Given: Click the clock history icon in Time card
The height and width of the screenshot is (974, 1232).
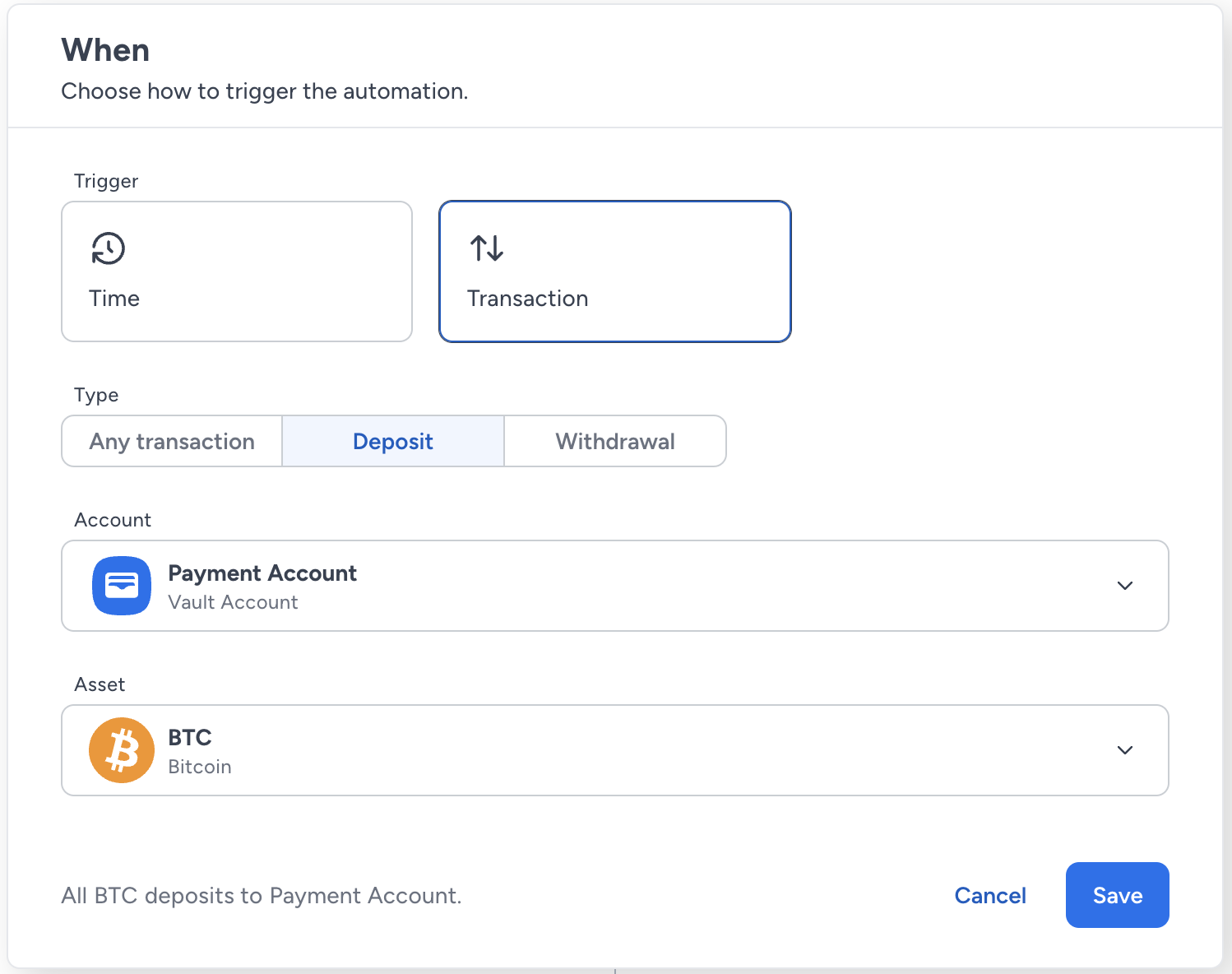Looking at the screenshot, I should [x=108, y=248].
